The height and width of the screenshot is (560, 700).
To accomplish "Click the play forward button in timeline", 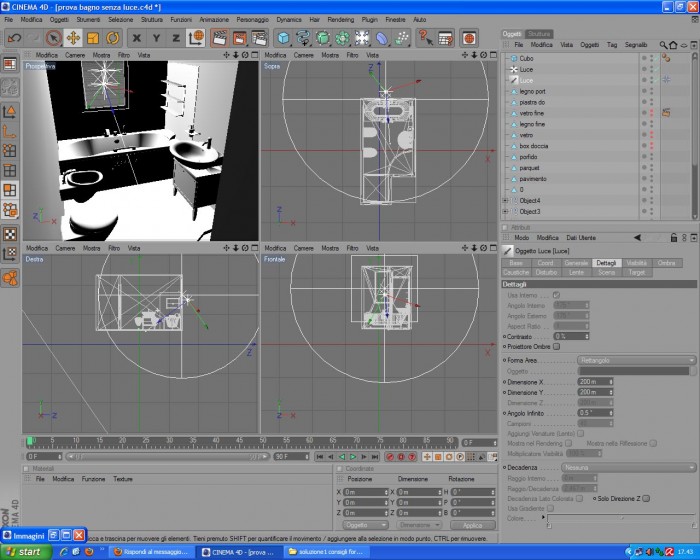I will [x=353, y=456].
